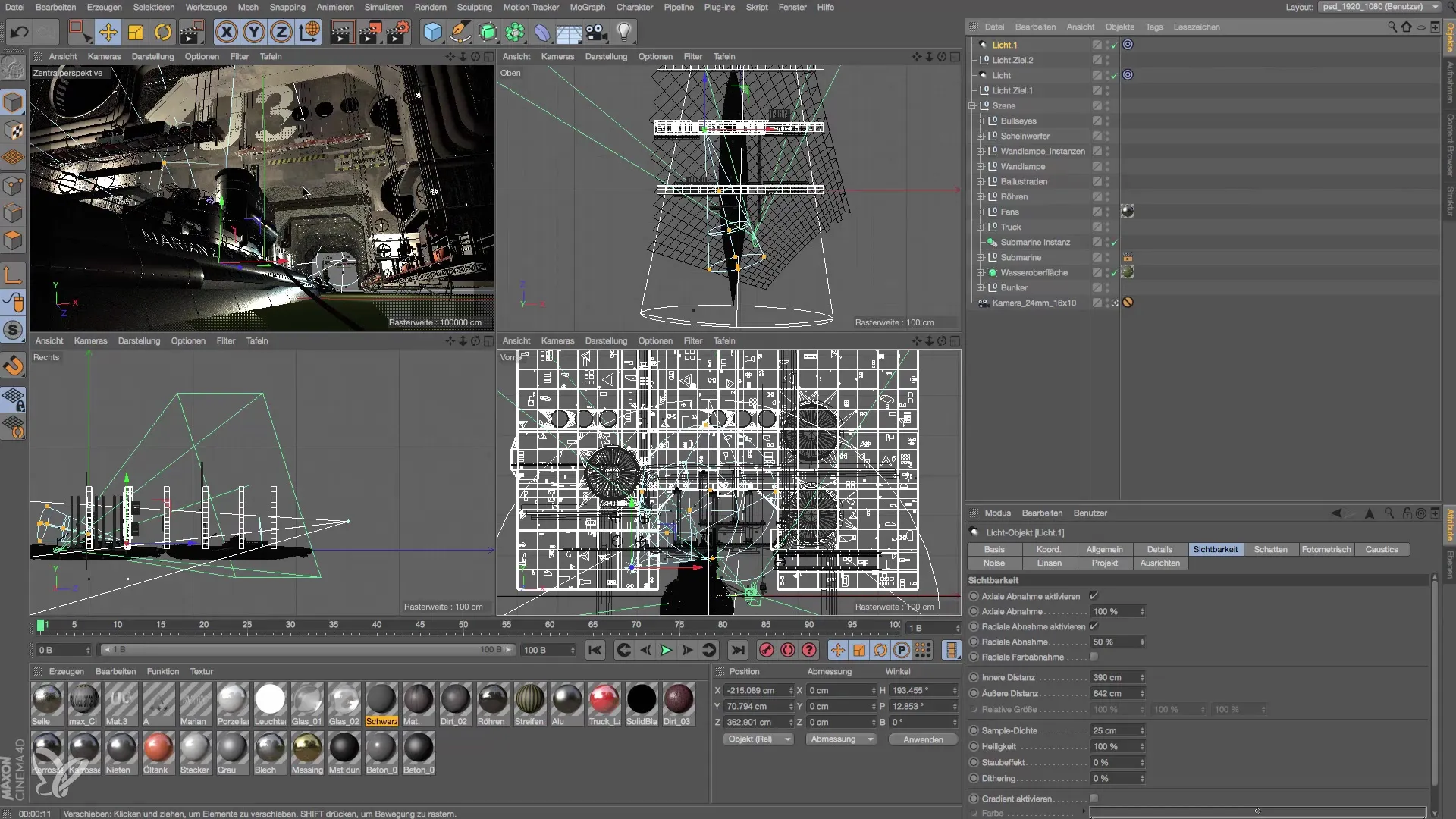Switch to Schatten tab
1456x819 pixels.
[x=1270, y=549]
